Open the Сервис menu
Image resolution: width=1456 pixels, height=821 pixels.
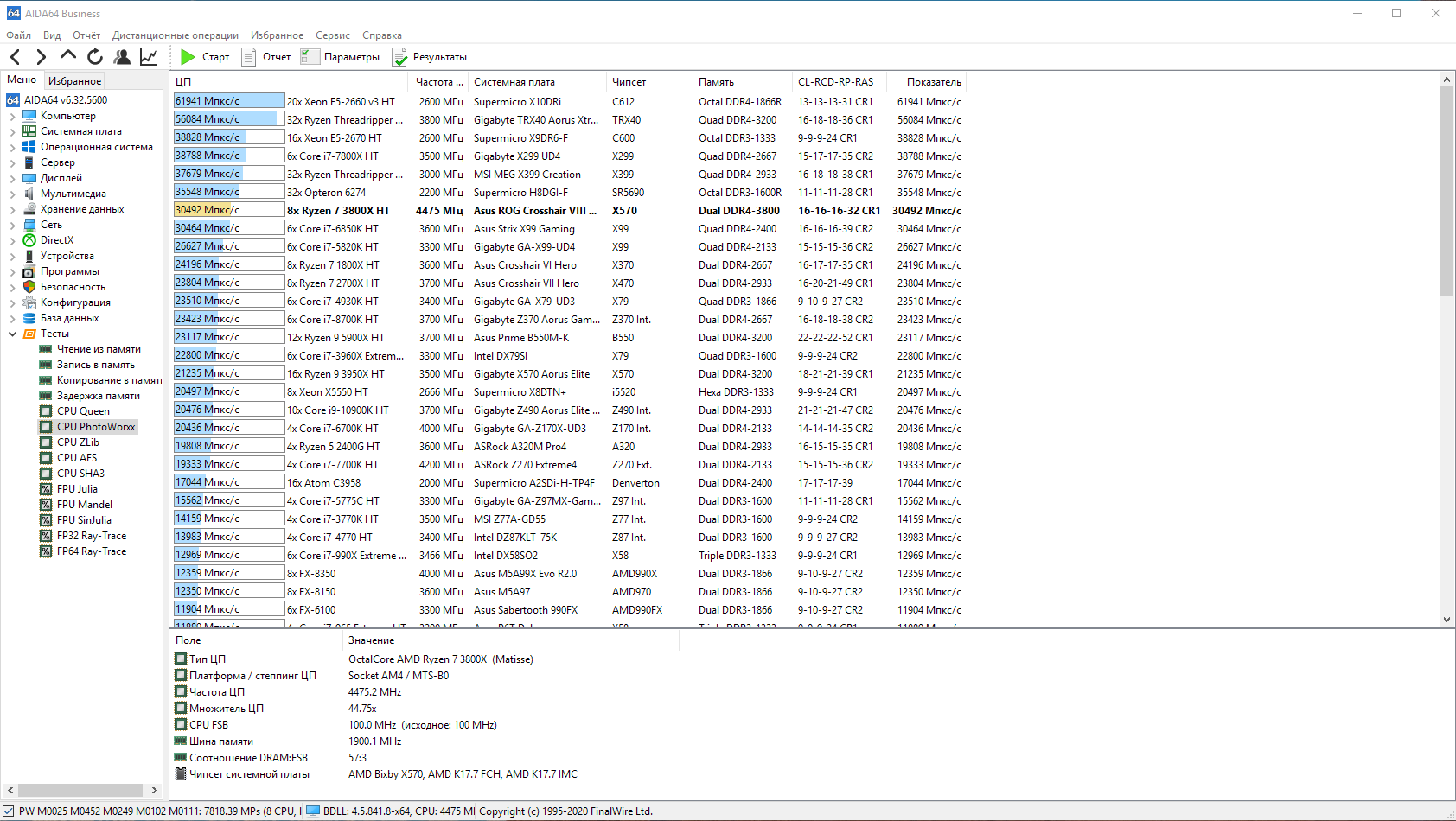pos(333,35)
